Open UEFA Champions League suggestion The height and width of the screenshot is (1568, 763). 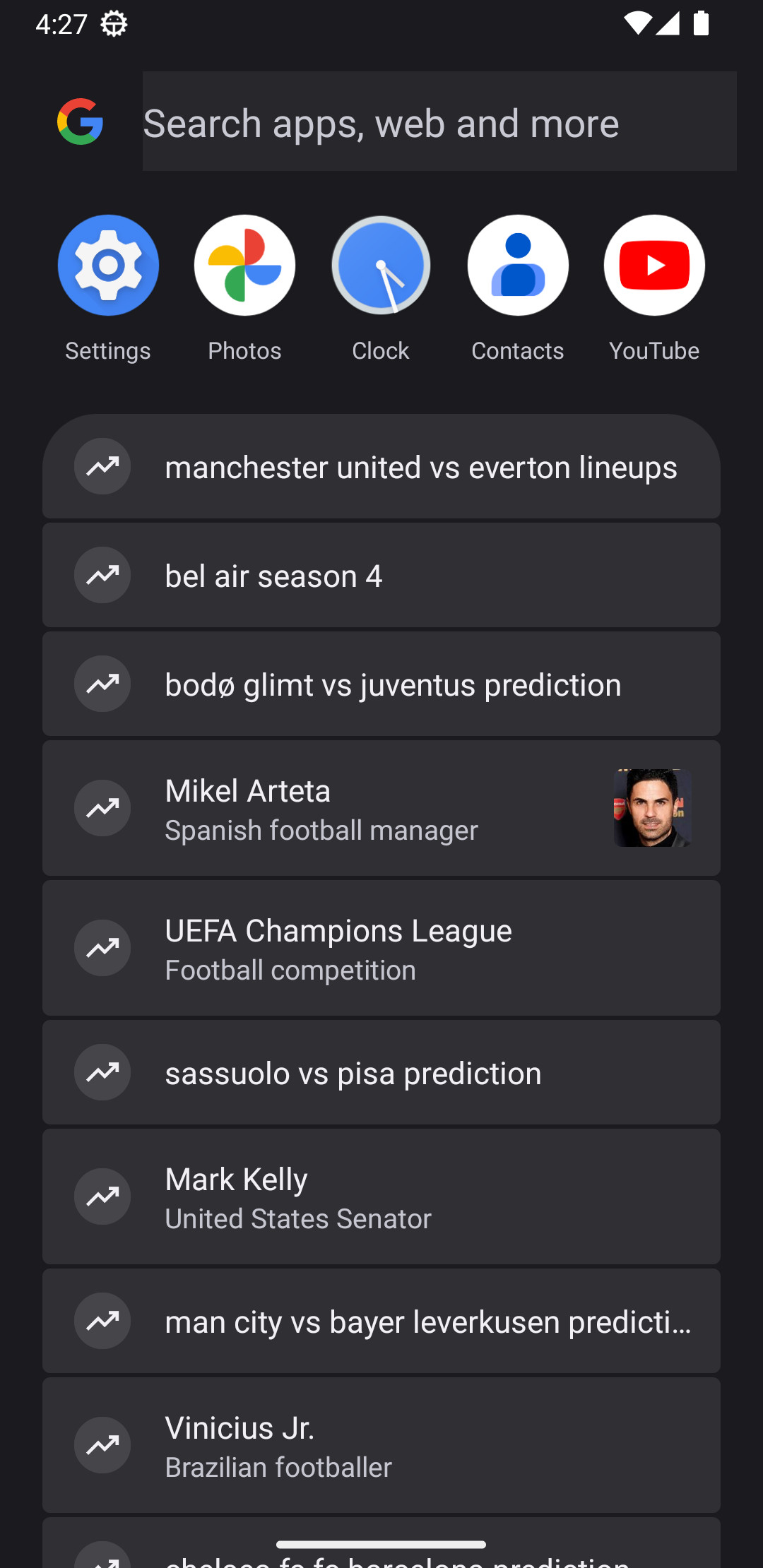339,949
